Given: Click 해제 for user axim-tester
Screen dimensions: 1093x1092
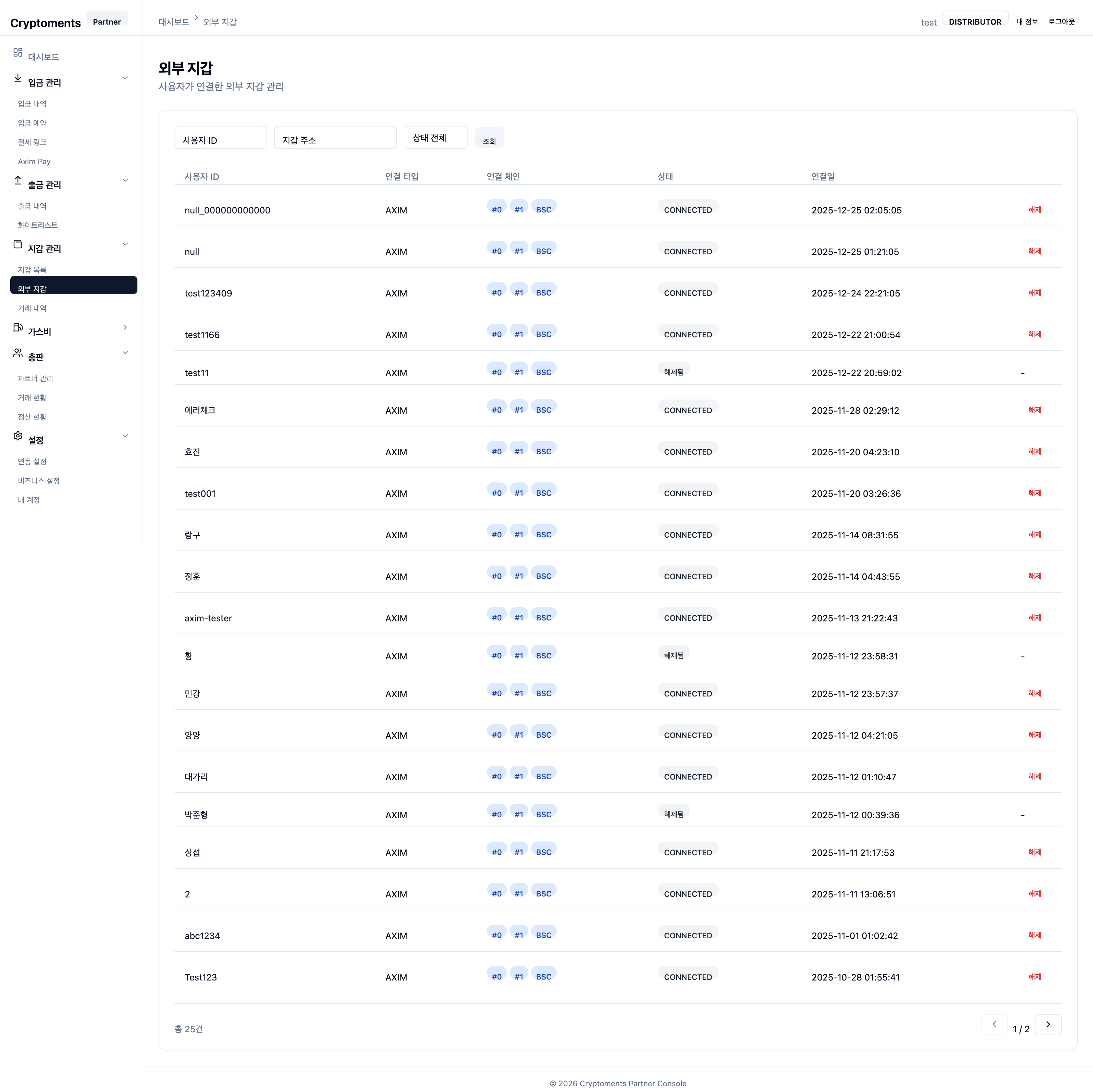Looking at the screenshot, I should coord(1035,618).
